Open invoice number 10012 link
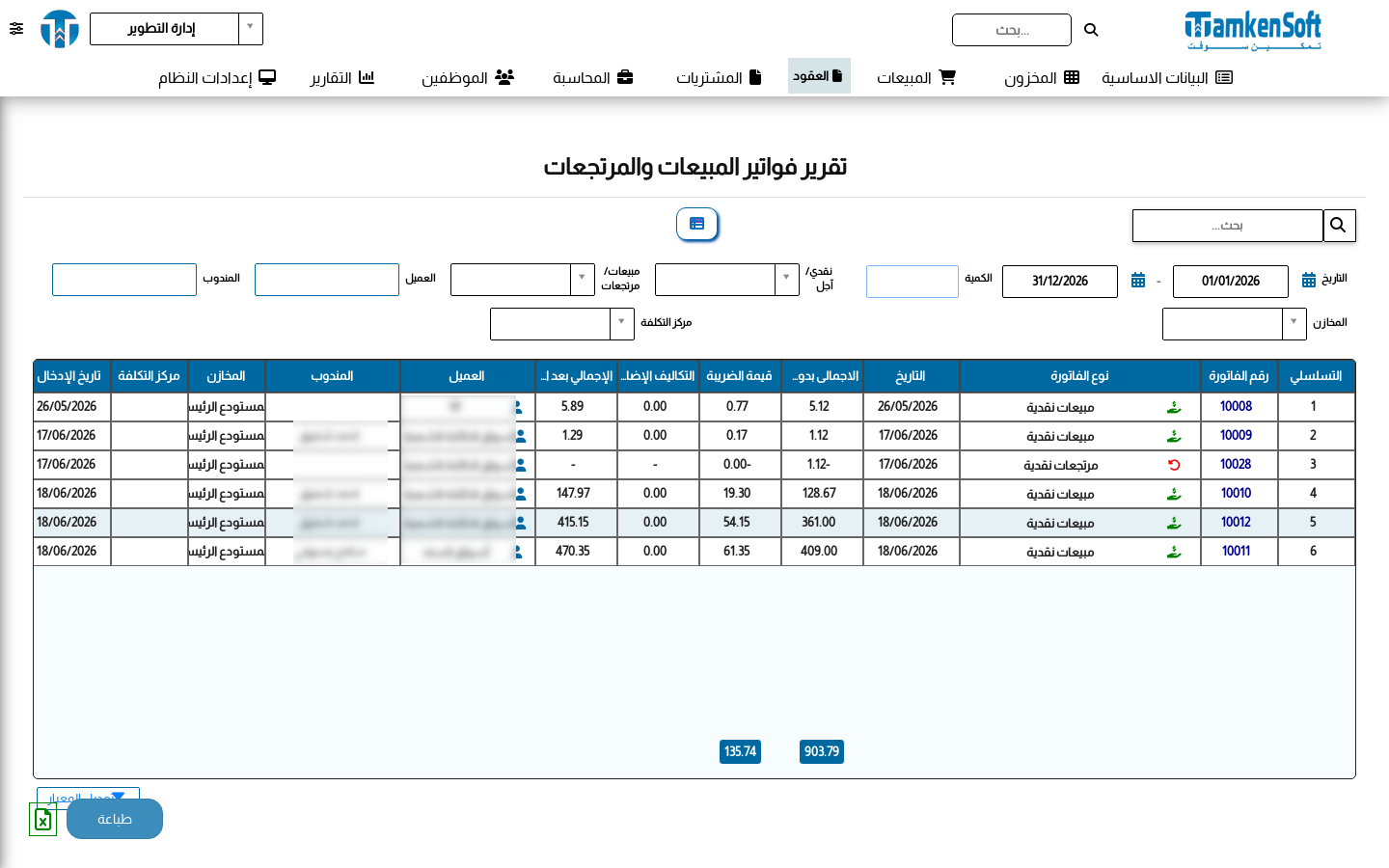Screen dimensions: 1389x868 click(1236, 523)
